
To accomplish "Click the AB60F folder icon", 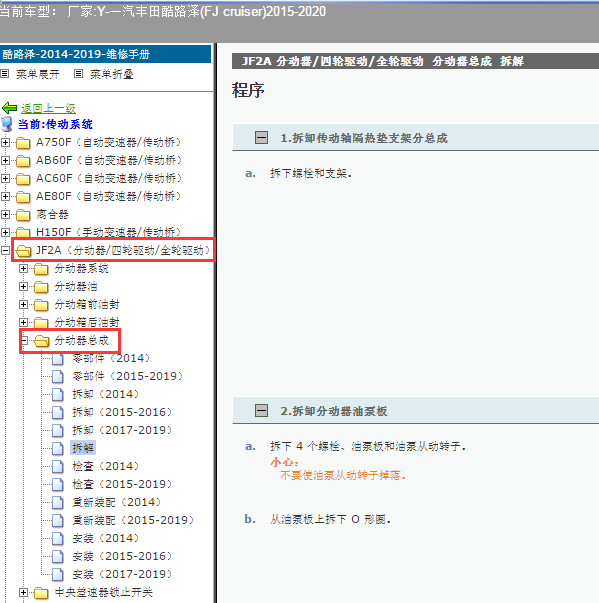I will click(23, 161).
